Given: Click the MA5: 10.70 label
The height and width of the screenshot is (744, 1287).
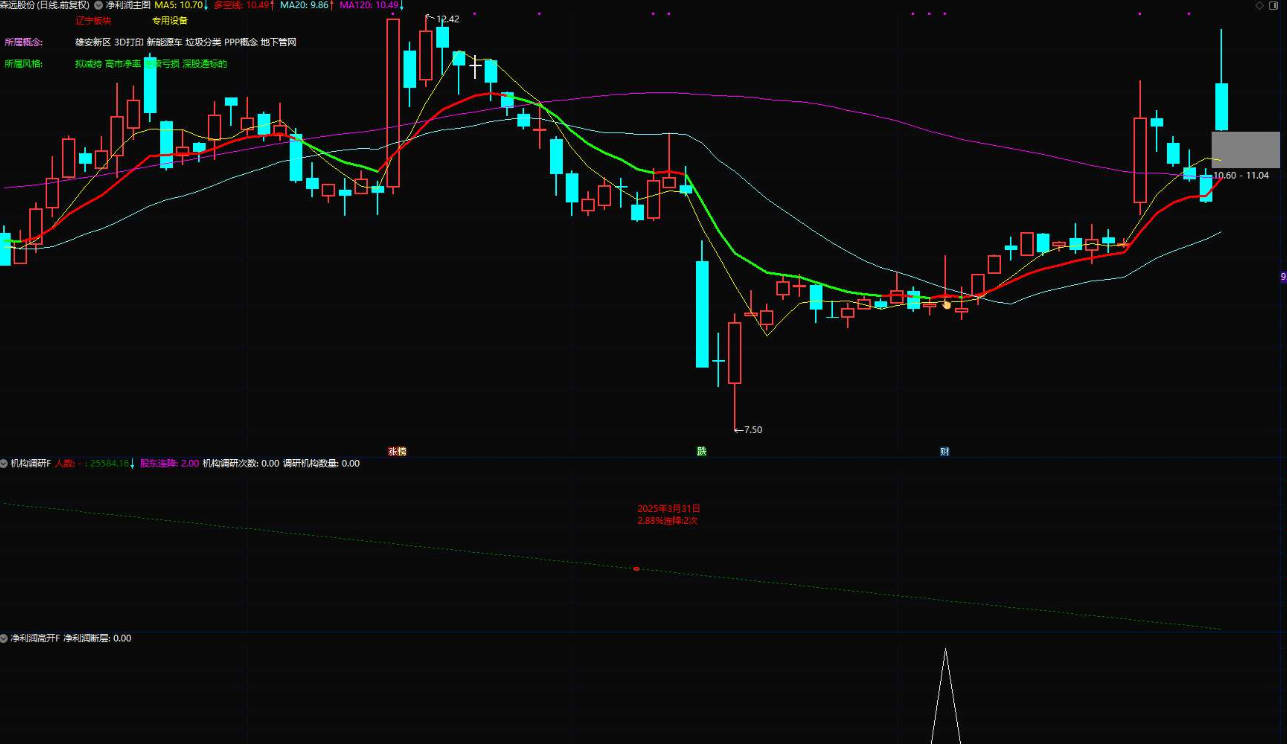Looking at the screenshot, I should pos(181,5).
